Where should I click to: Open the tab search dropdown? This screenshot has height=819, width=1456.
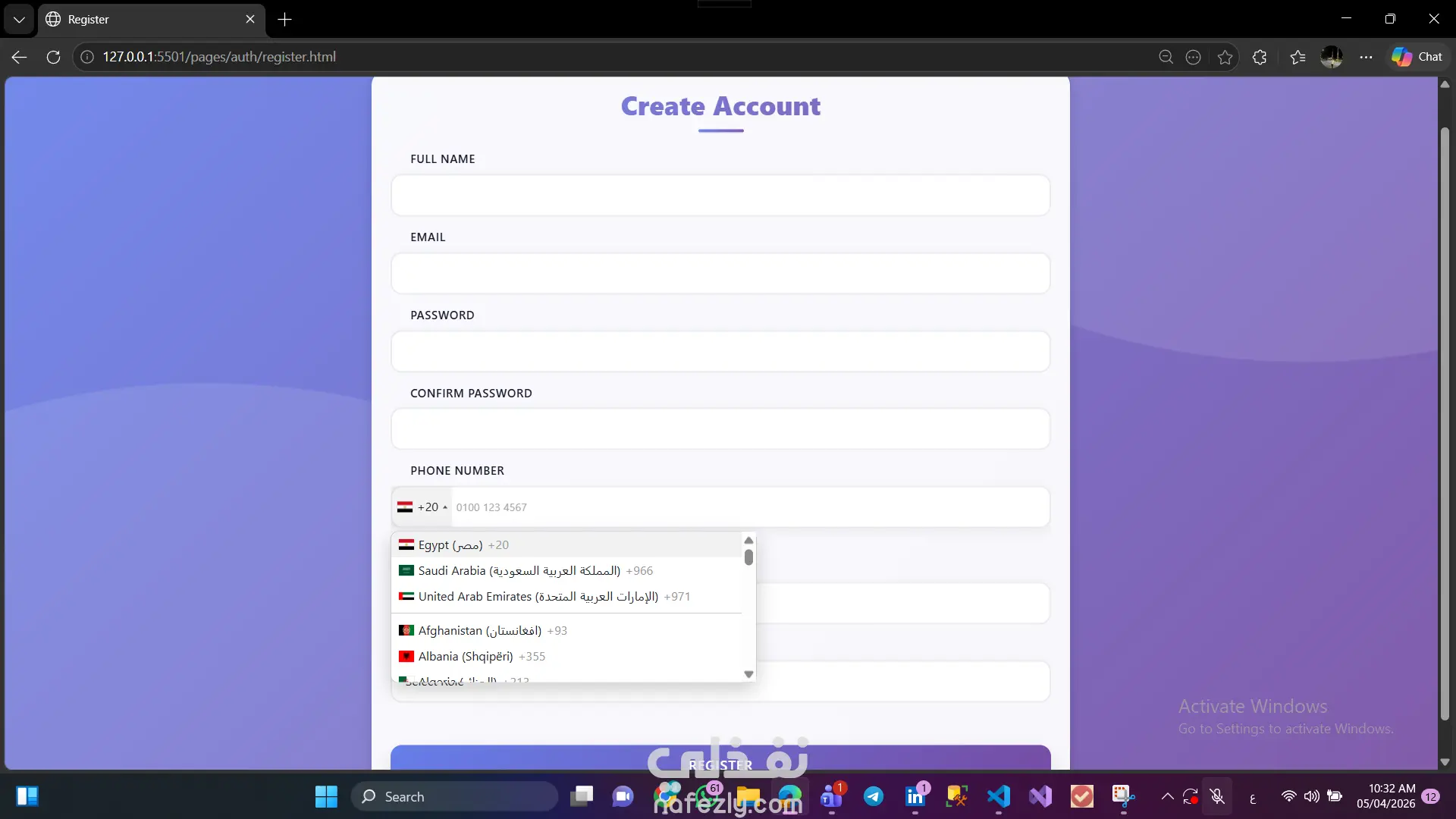coord(19,19)
